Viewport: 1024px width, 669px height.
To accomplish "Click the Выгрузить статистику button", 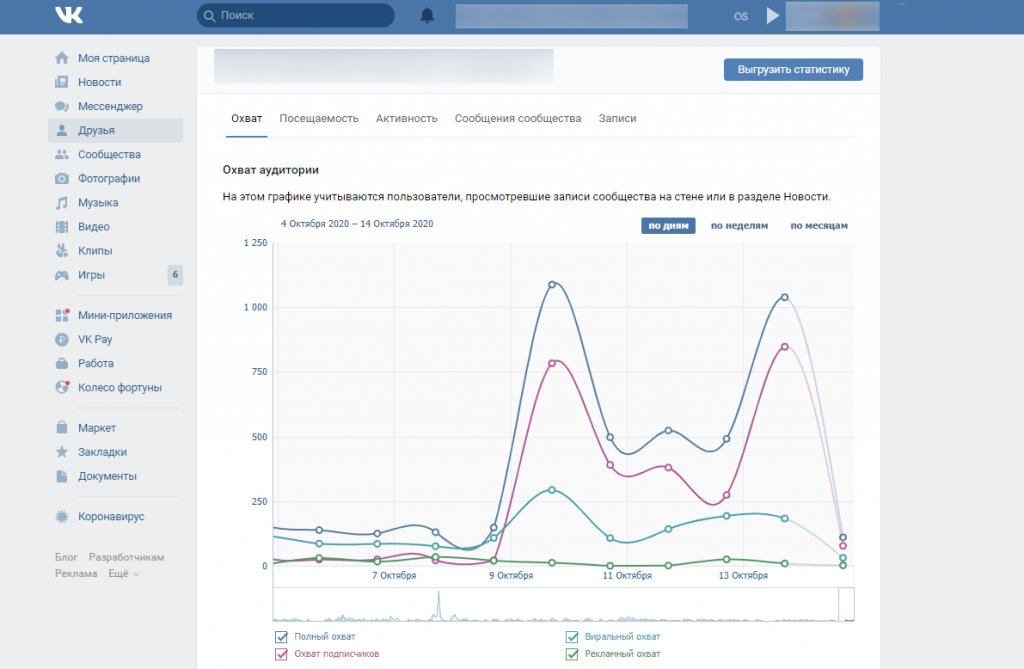I will click(793, 70).
